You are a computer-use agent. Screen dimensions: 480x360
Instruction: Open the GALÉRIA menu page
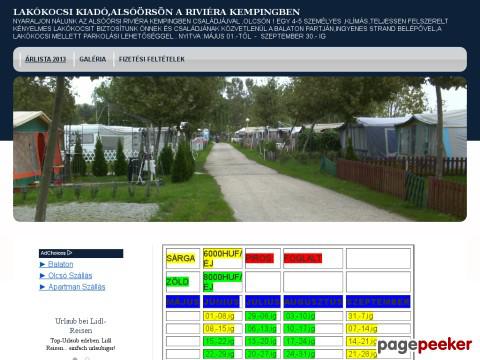tap(93, 59)
